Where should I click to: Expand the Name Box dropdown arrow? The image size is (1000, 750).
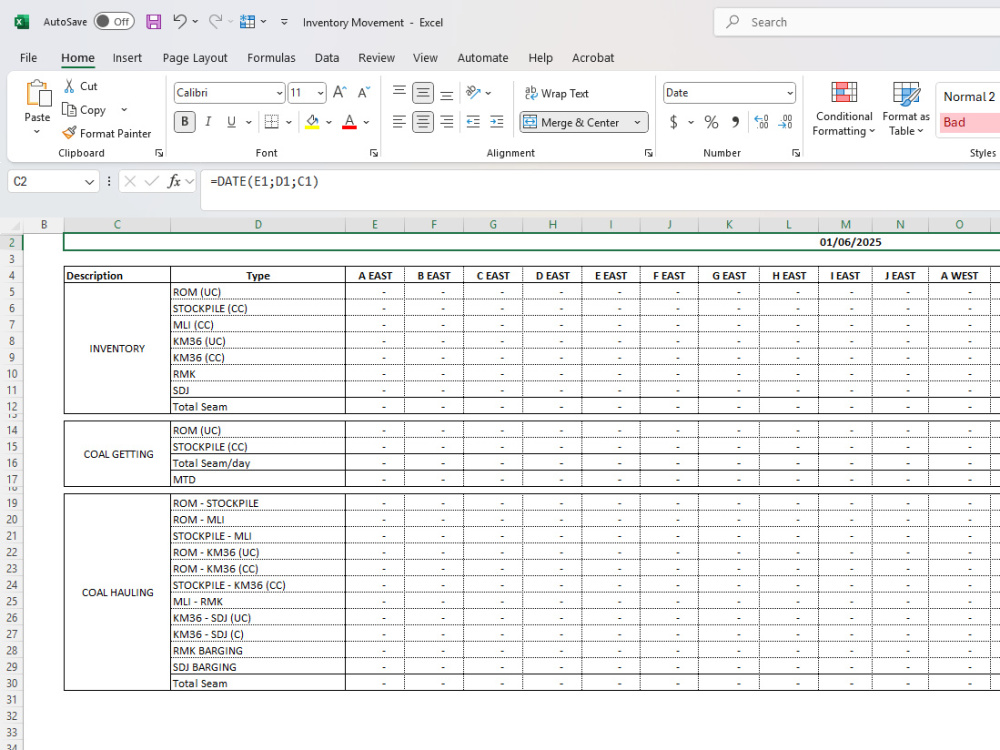pos(89,182)
